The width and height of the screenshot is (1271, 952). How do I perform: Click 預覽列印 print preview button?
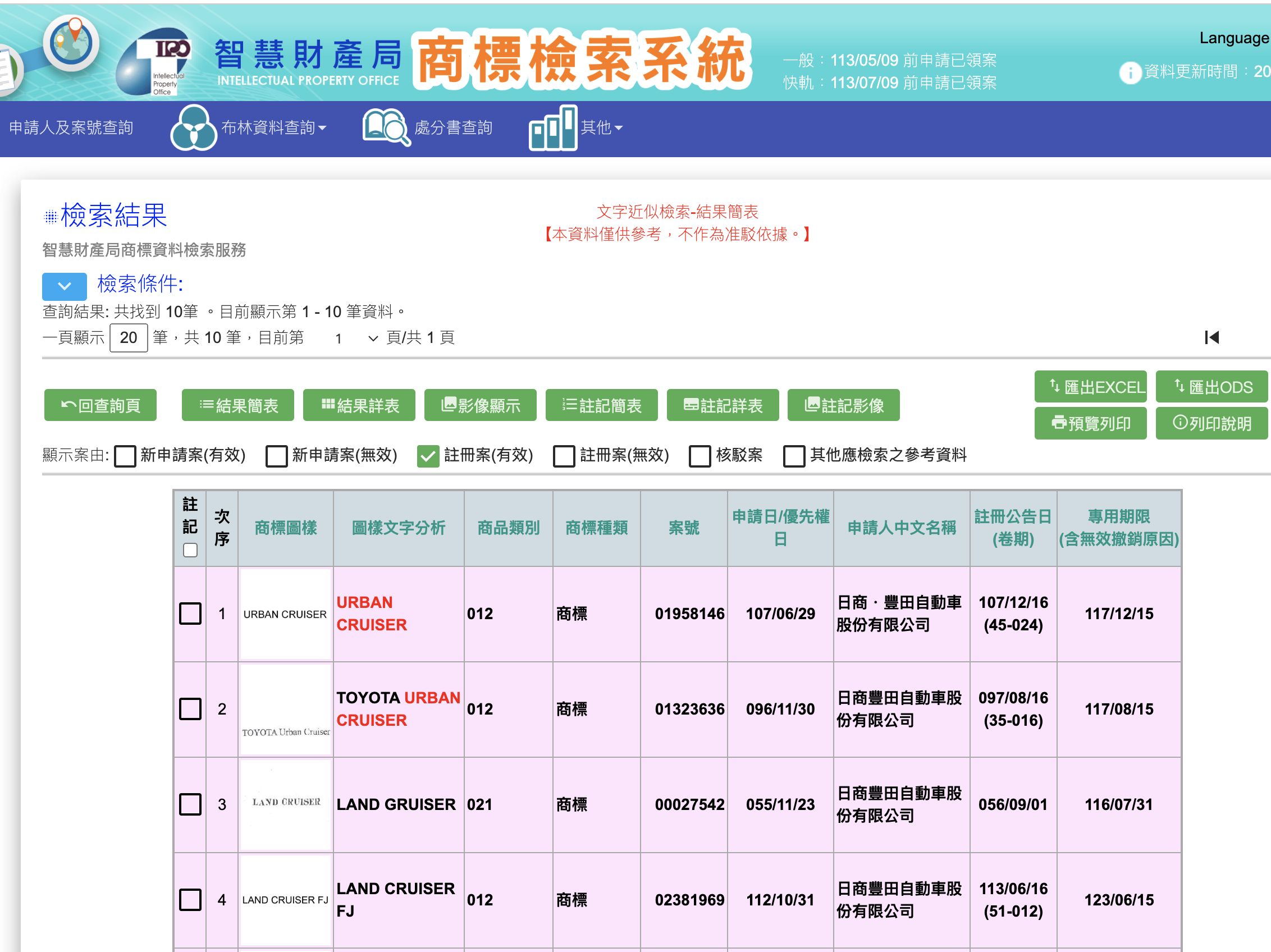1091,423
